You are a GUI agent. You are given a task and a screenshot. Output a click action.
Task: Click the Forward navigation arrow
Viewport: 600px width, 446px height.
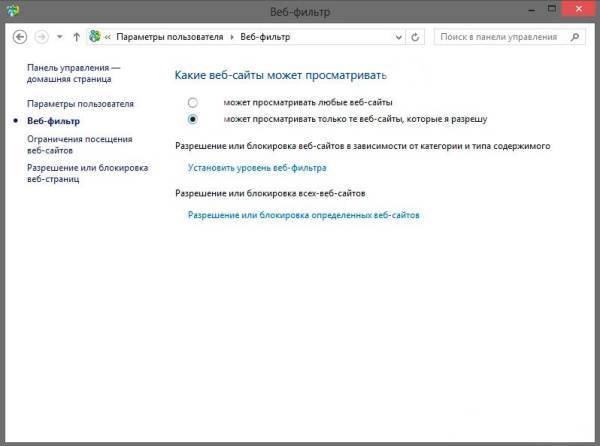(41, 37)
